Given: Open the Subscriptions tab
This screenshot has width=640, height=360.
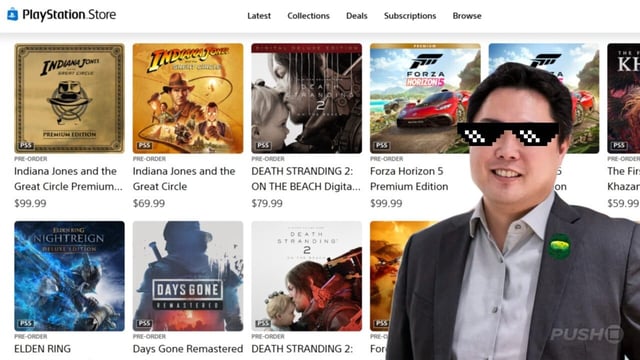Looking at the screenshot, I should point(410,16).
